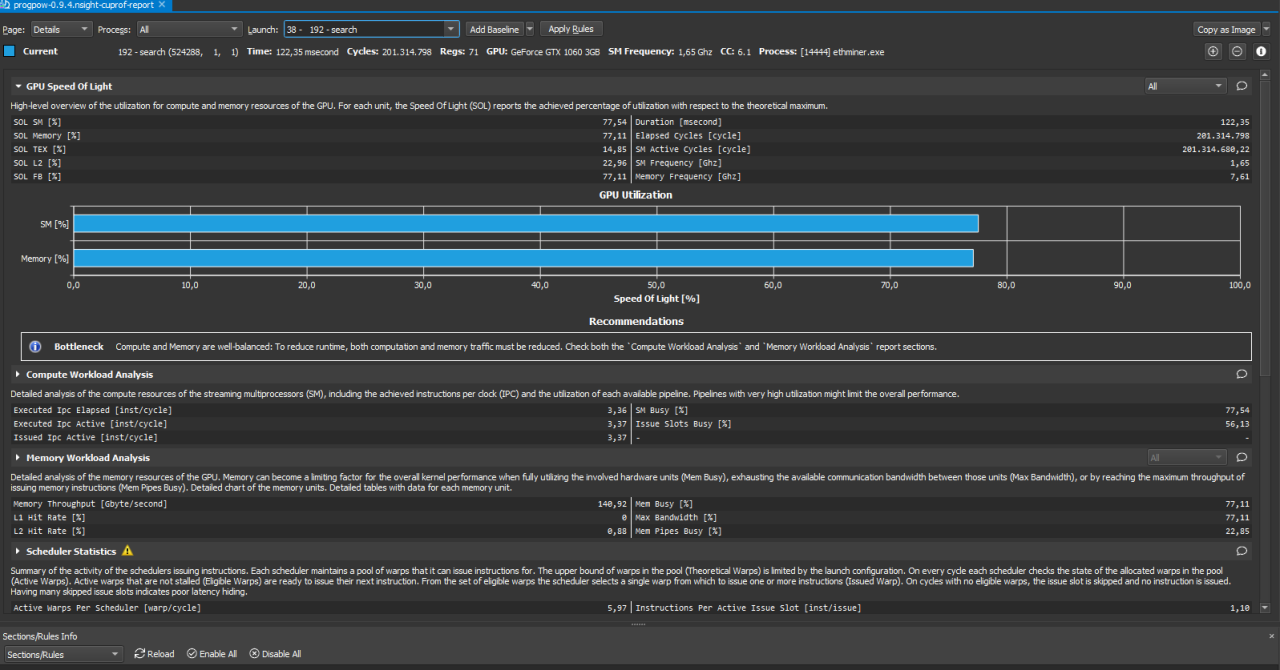Open the Page dropdown showing Details
Screen dimensions: 1280x670
click(61, 30)
